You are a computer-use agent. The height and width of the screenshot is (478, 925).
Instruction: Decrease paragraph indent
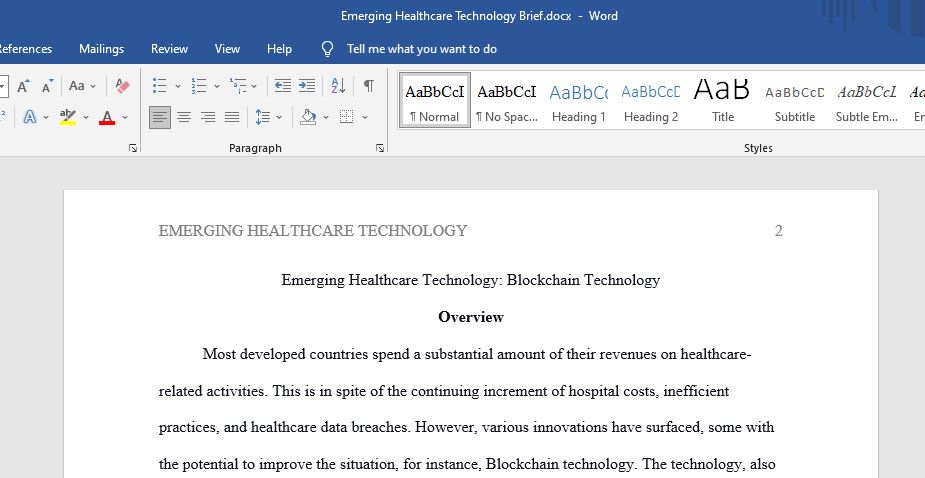pos(283,86)
